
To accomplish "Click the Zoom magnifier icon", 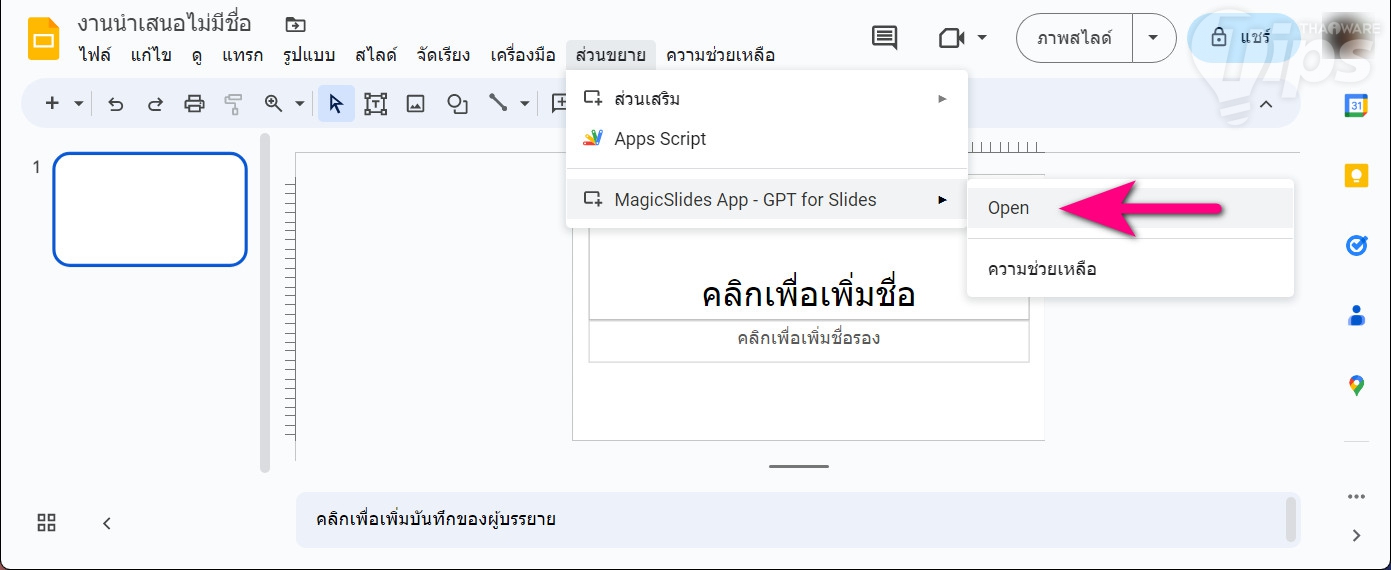I will 273,103.
